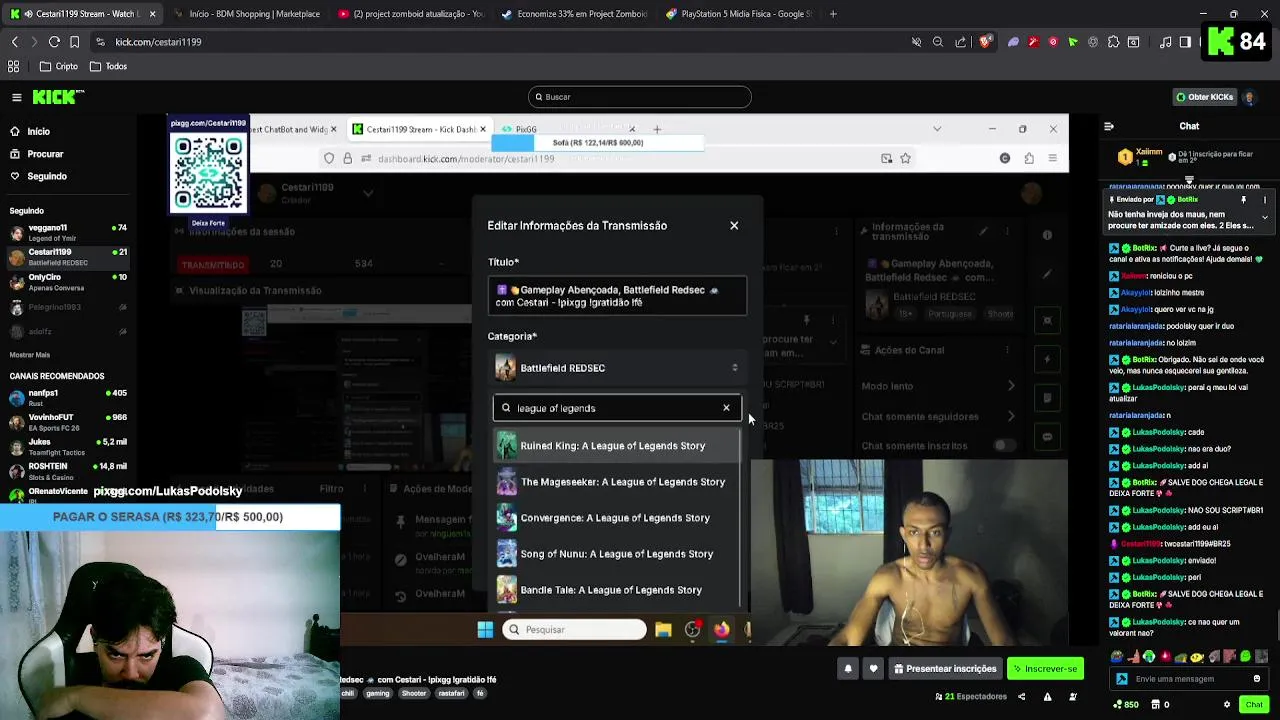Open OnlyCiro followed channel
Screen dimensions: 1280x720
click(68, 282)
